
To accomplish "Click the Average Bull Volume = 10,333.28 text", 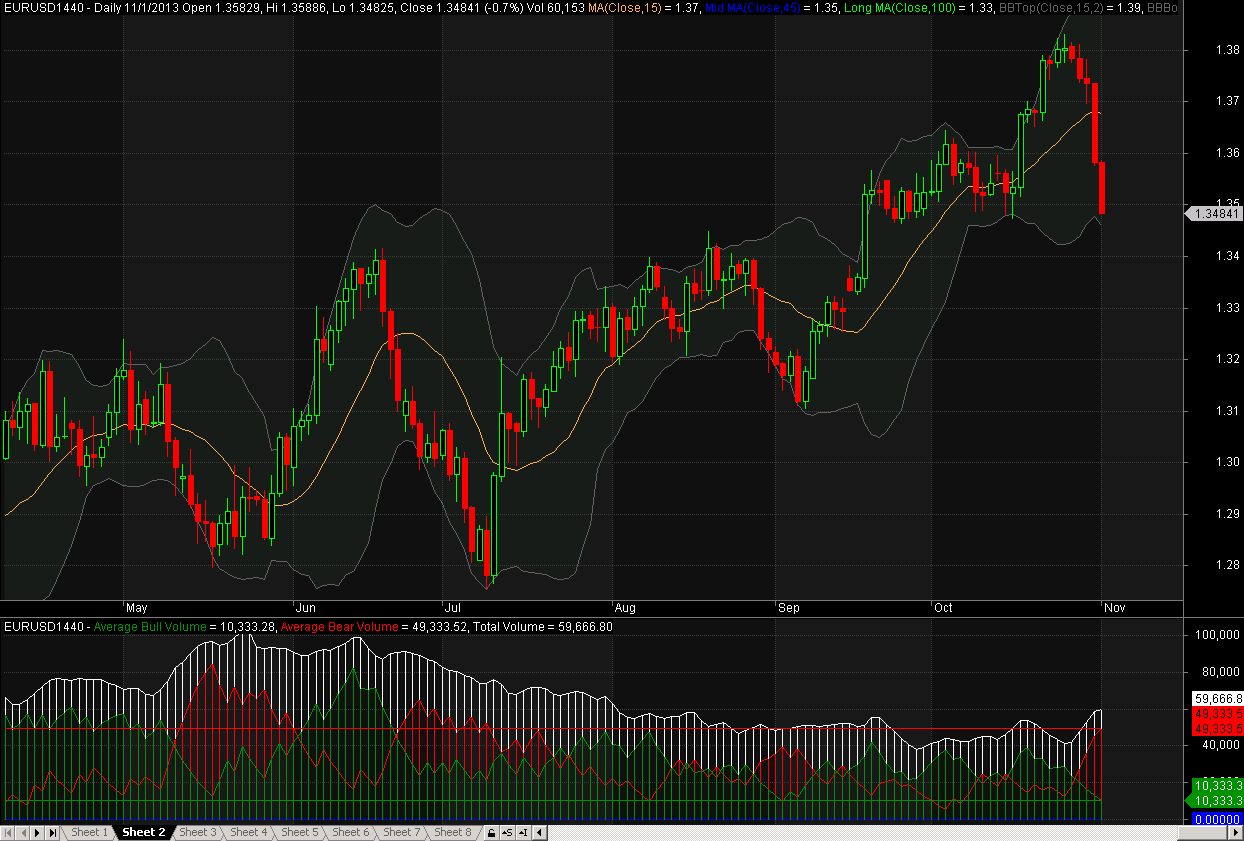I will point(185,627).
